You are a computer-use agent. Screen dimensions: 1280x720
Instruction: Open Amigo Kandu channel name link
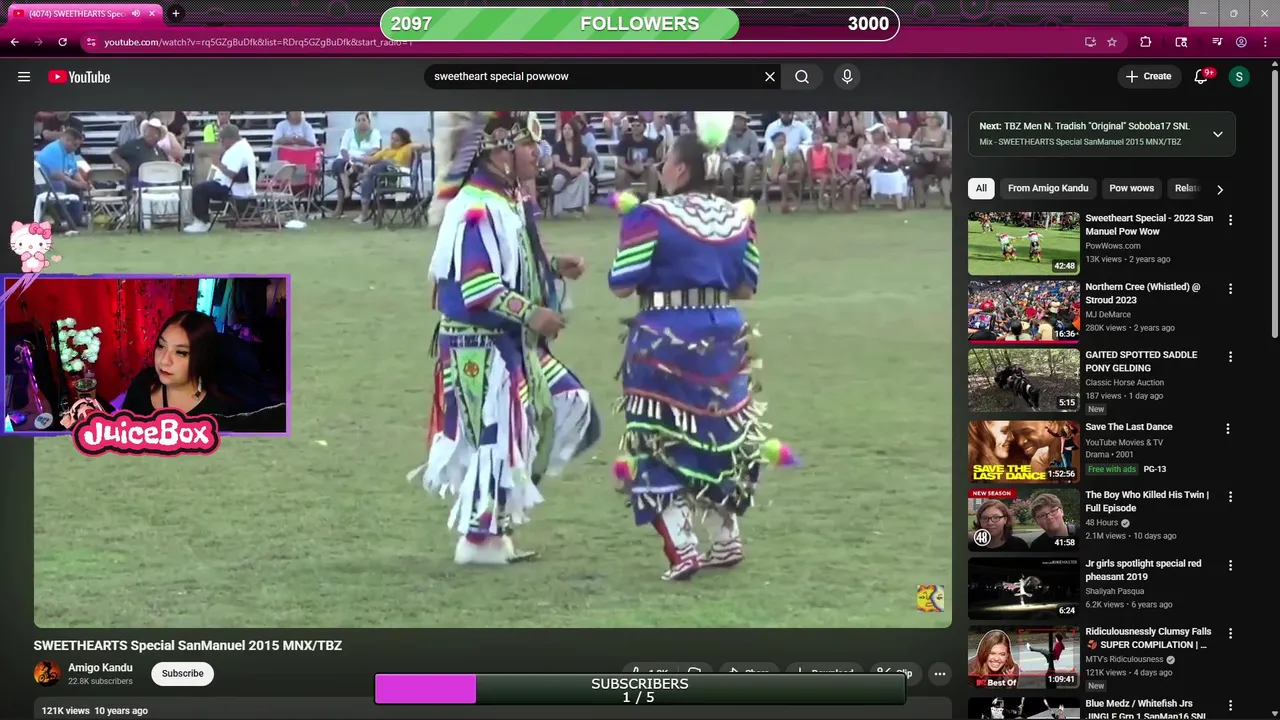(x=100, y=667)
